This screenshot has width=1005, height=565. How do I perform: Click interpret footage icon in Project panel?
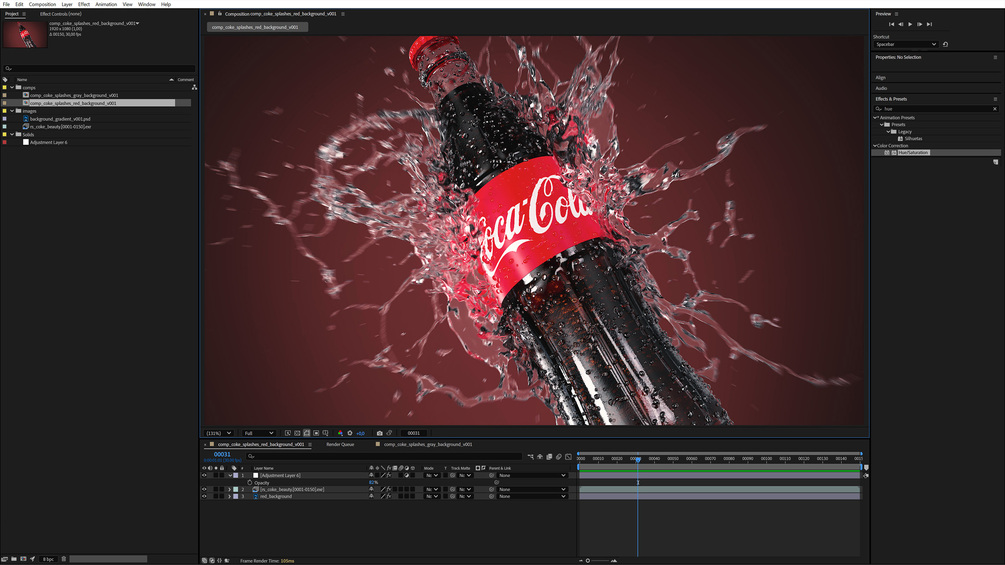(x=4, y=559)
